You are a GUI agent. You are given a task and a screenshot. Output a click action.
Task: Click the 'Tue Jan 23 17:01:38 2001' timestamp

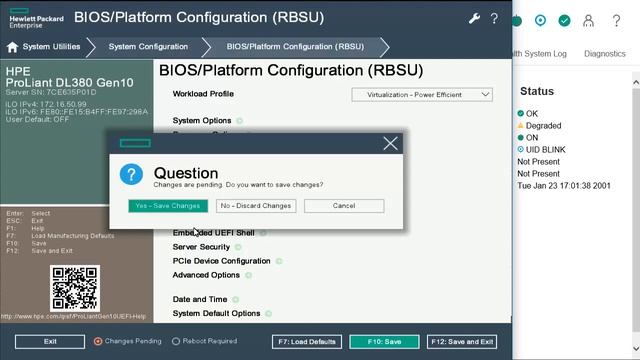[564, 186]
